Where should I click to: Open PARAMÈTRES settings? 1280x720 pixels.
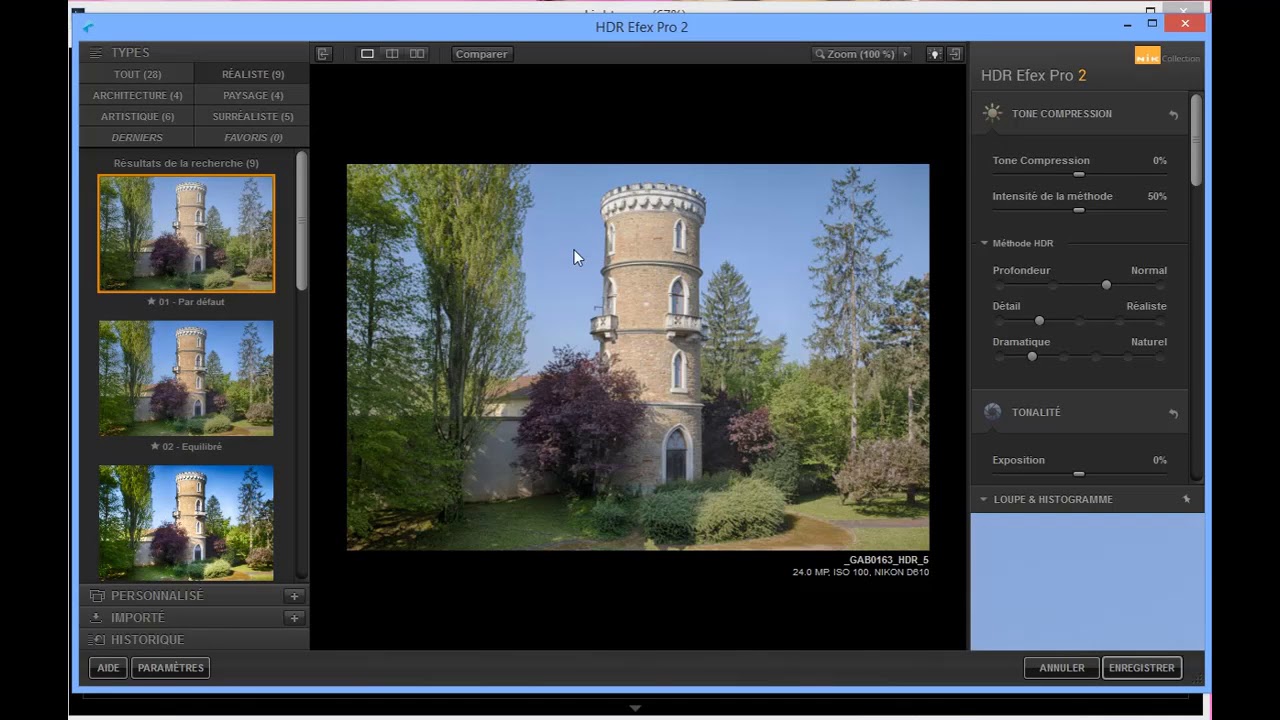tap(171, 668)
